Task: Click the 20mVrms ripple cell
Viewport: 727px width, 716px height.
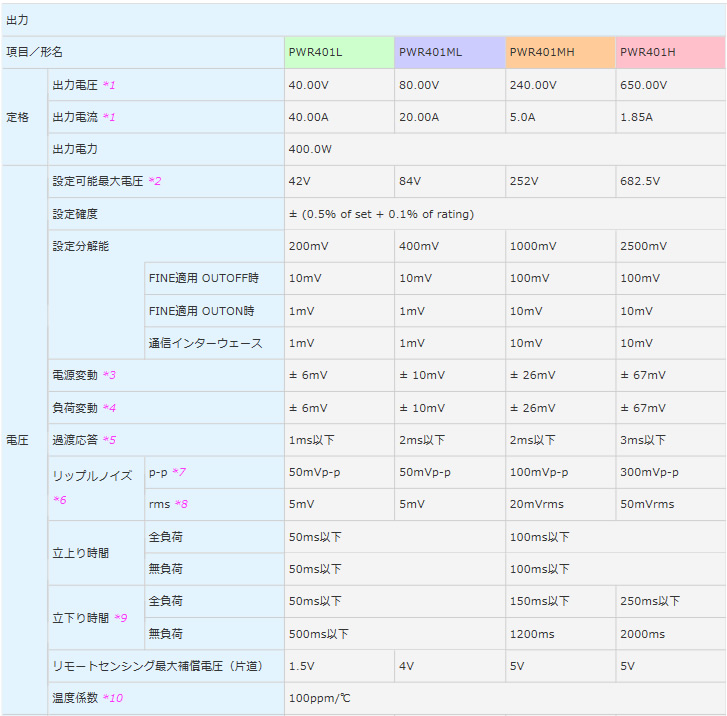Action: [561, 504]
